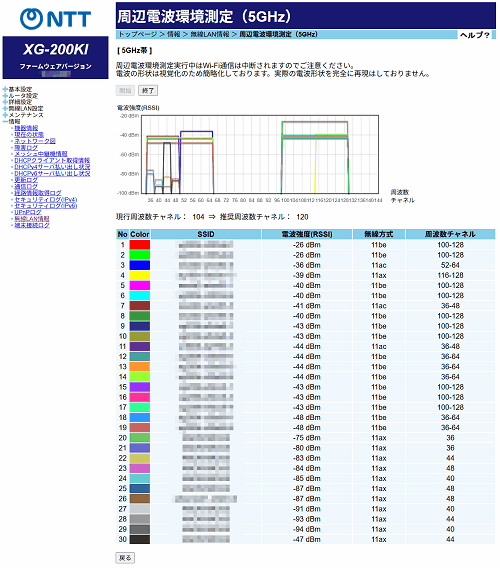Open the 機器情報 page link
Image resolution: width=500 pixels, height=568 pixels.
[26, 128]
